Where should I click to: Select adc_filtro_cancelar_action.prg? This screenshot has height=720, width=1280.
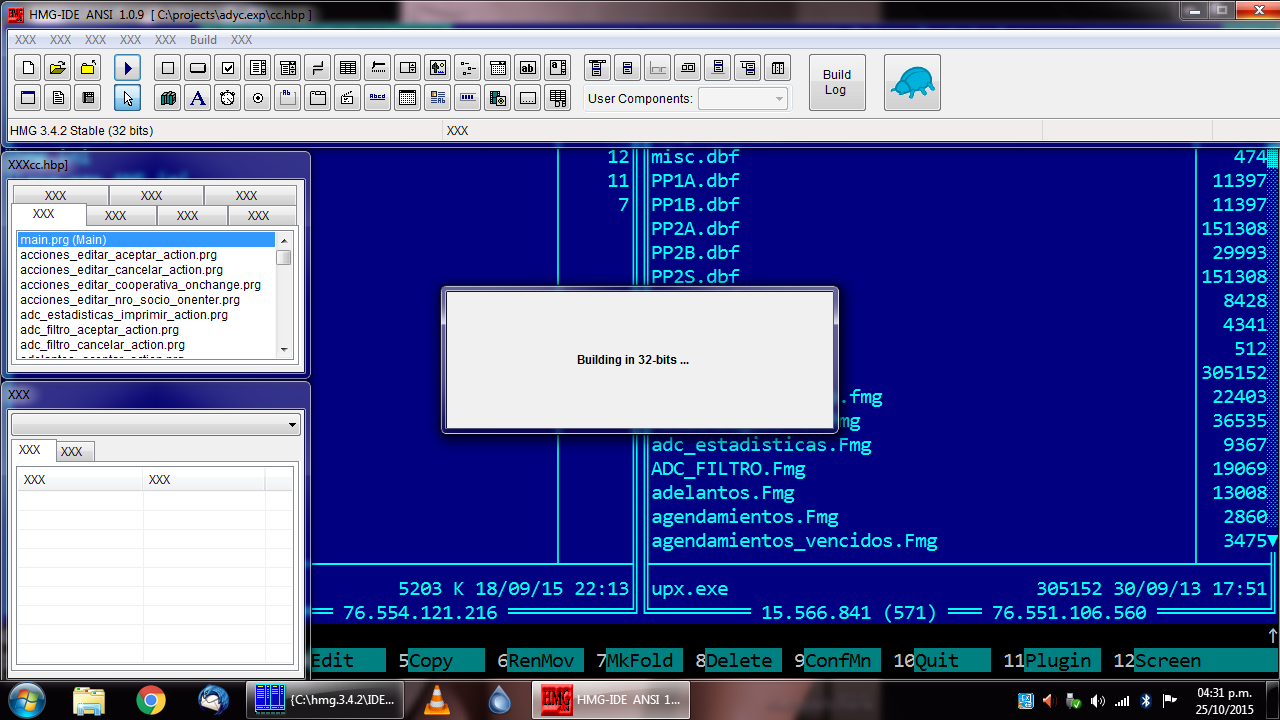pos(146,345)
